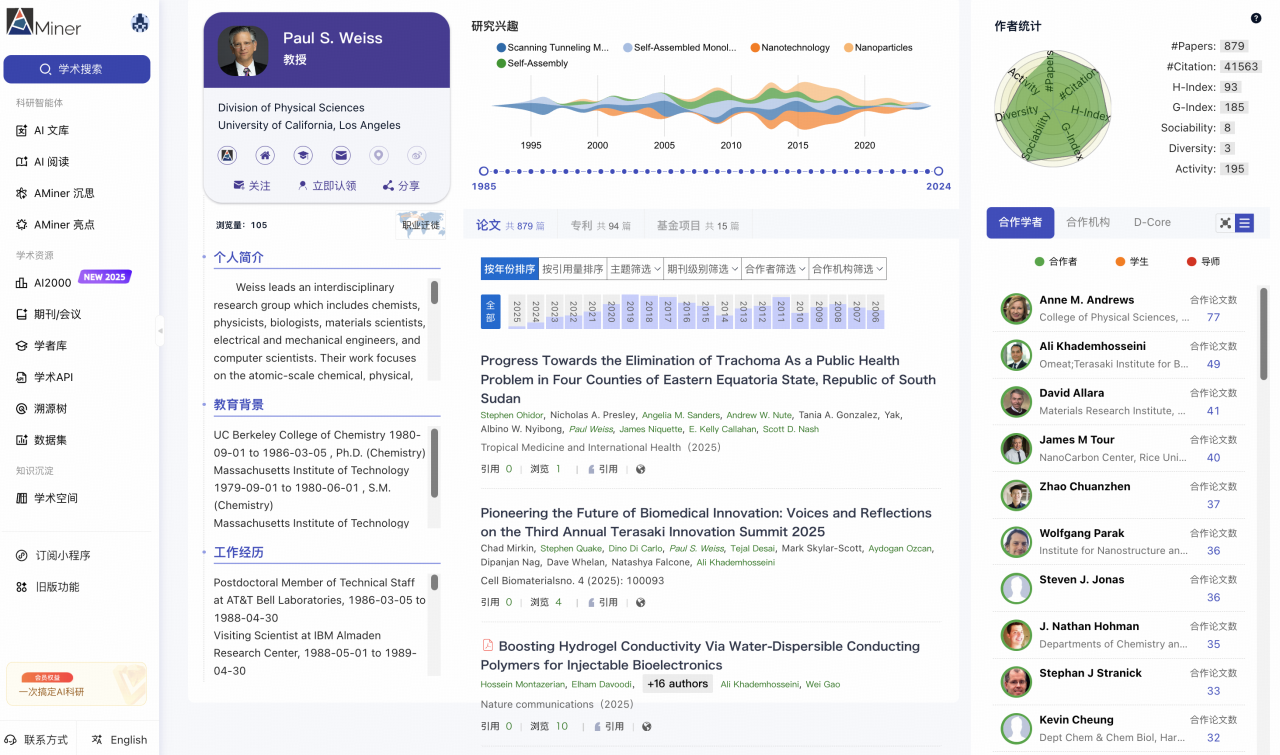
Task: Open the 主题筛选 topic filter dropdown
Action: (636, 269)
